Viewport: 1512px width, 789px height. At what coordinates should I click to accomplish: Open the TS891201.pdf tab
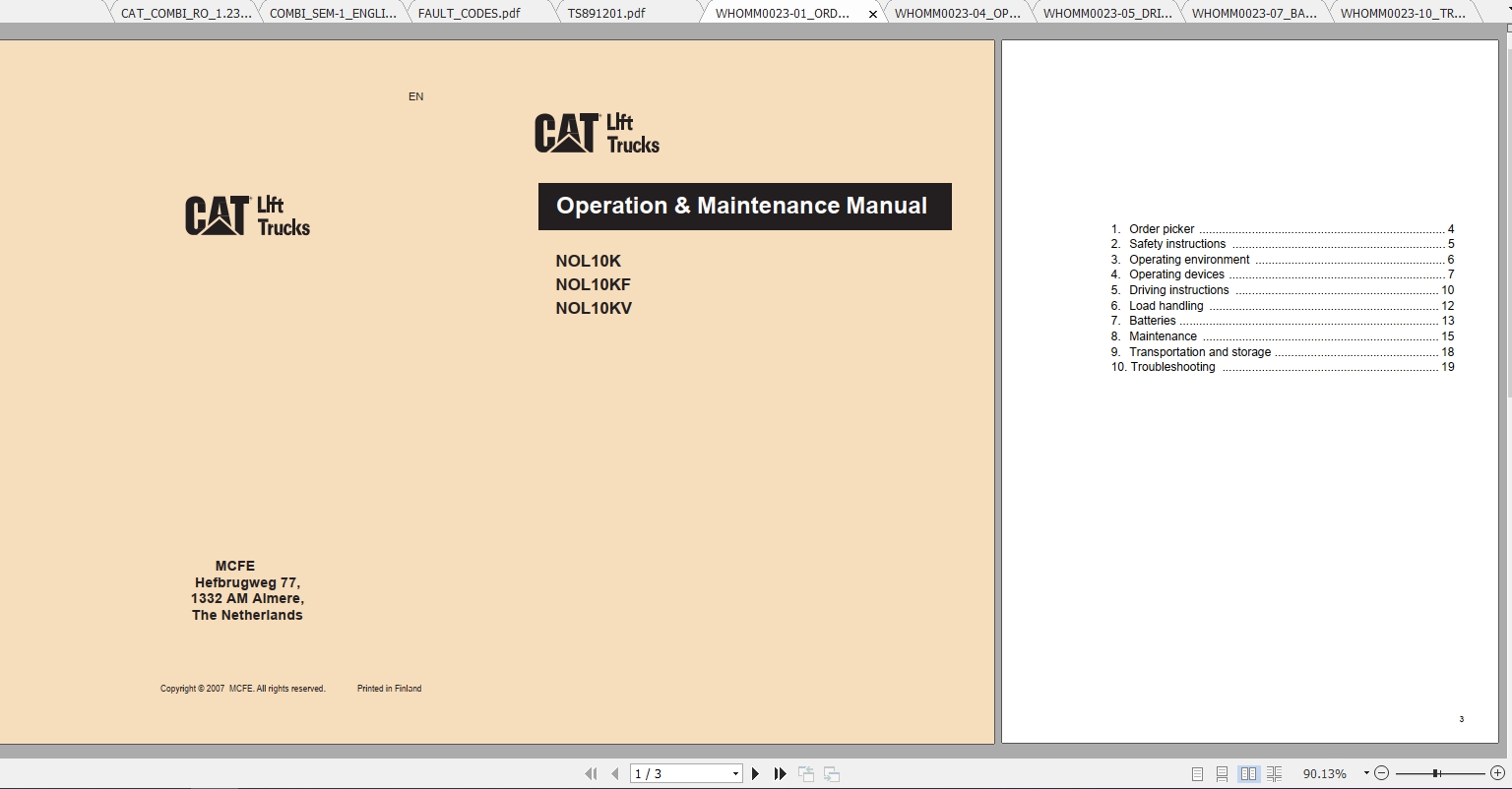pyautogui.click(x=604, y=13)
